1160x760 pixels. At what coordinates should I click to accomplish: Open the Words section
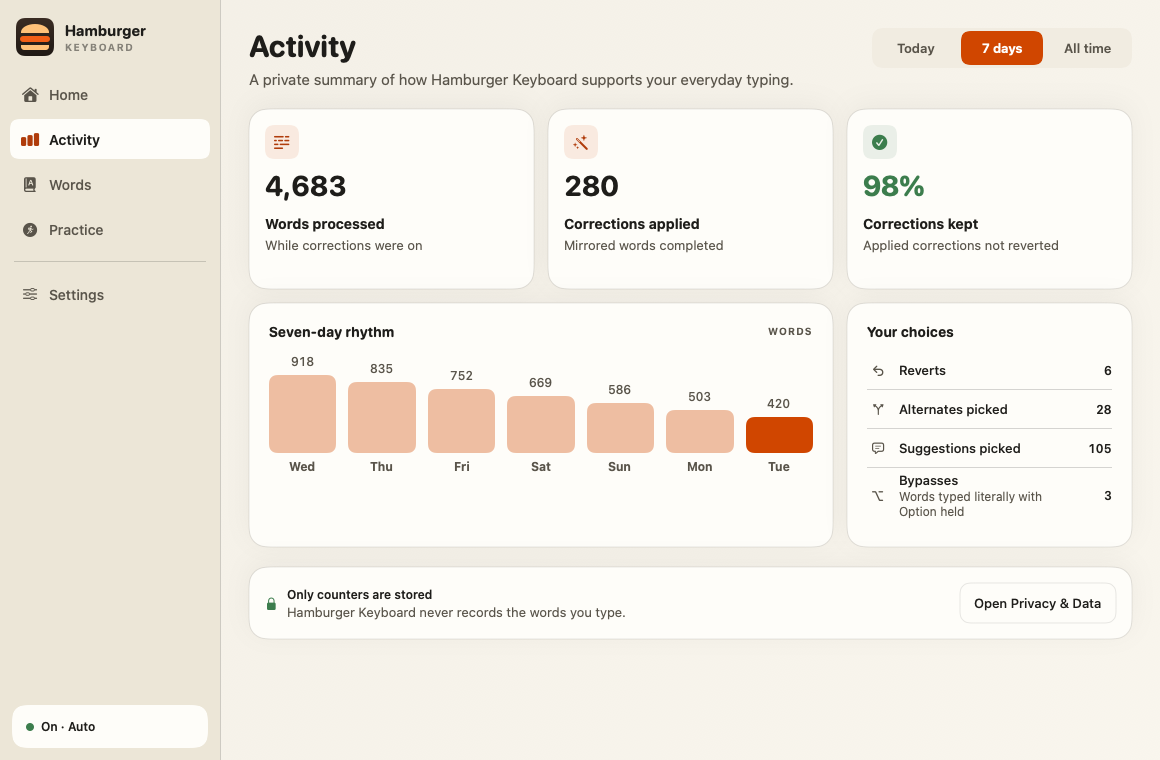[109, 185]
